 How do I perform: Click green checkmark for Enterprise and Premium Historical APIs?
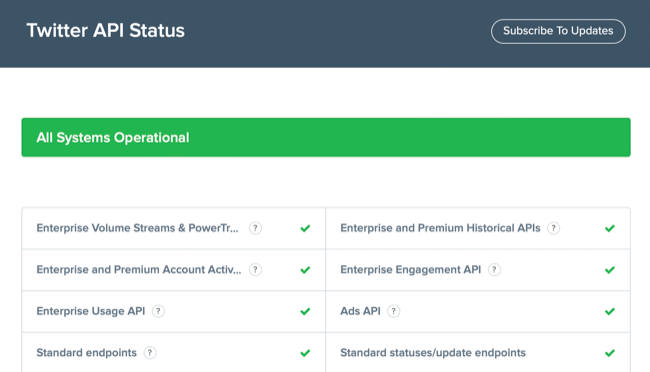[x=609, y=229]
